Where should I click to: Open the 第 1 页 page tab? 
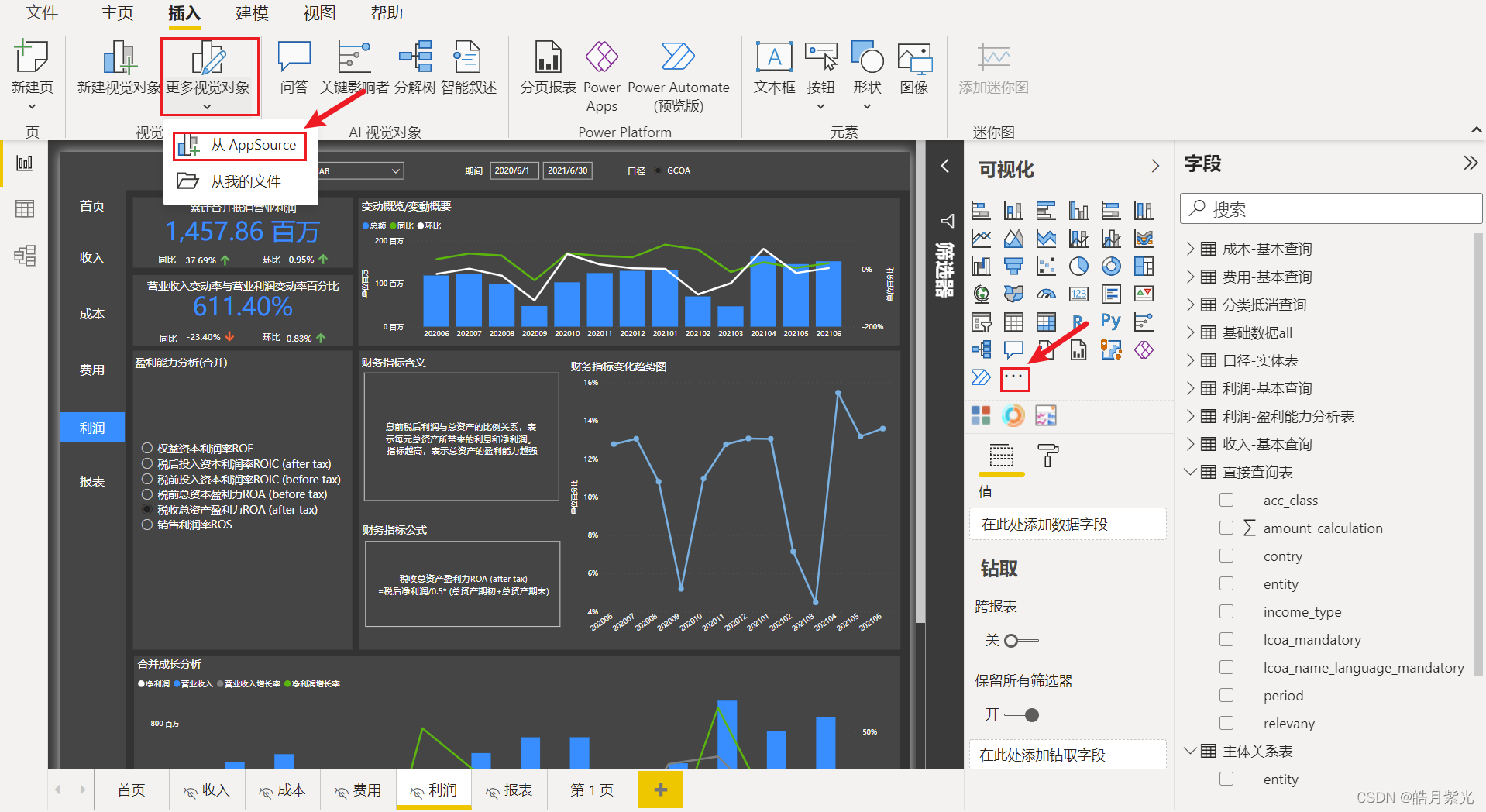pos(592,790)
